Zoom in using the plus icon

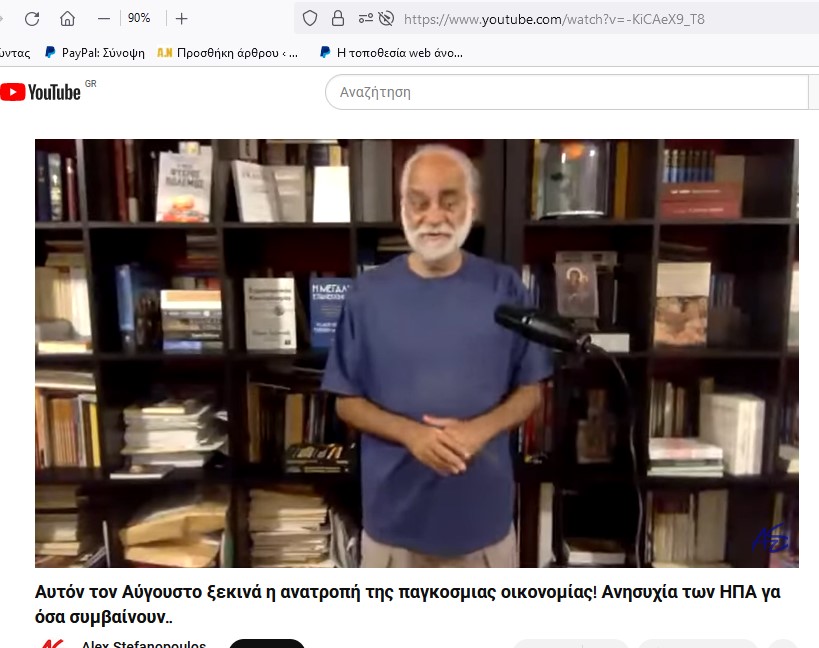(x=181, y=19)
